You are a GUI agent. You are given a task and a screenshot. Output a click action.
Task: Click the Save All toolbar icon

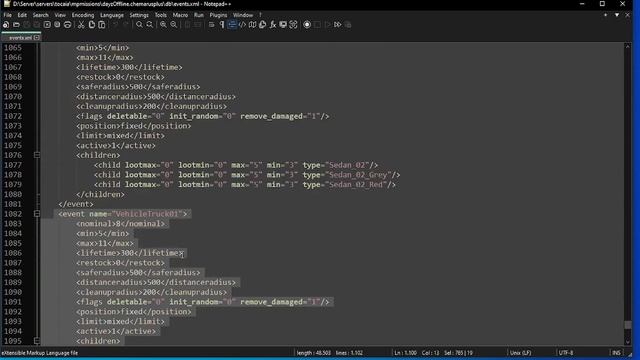pyautogui.click(x=37, y=25)
